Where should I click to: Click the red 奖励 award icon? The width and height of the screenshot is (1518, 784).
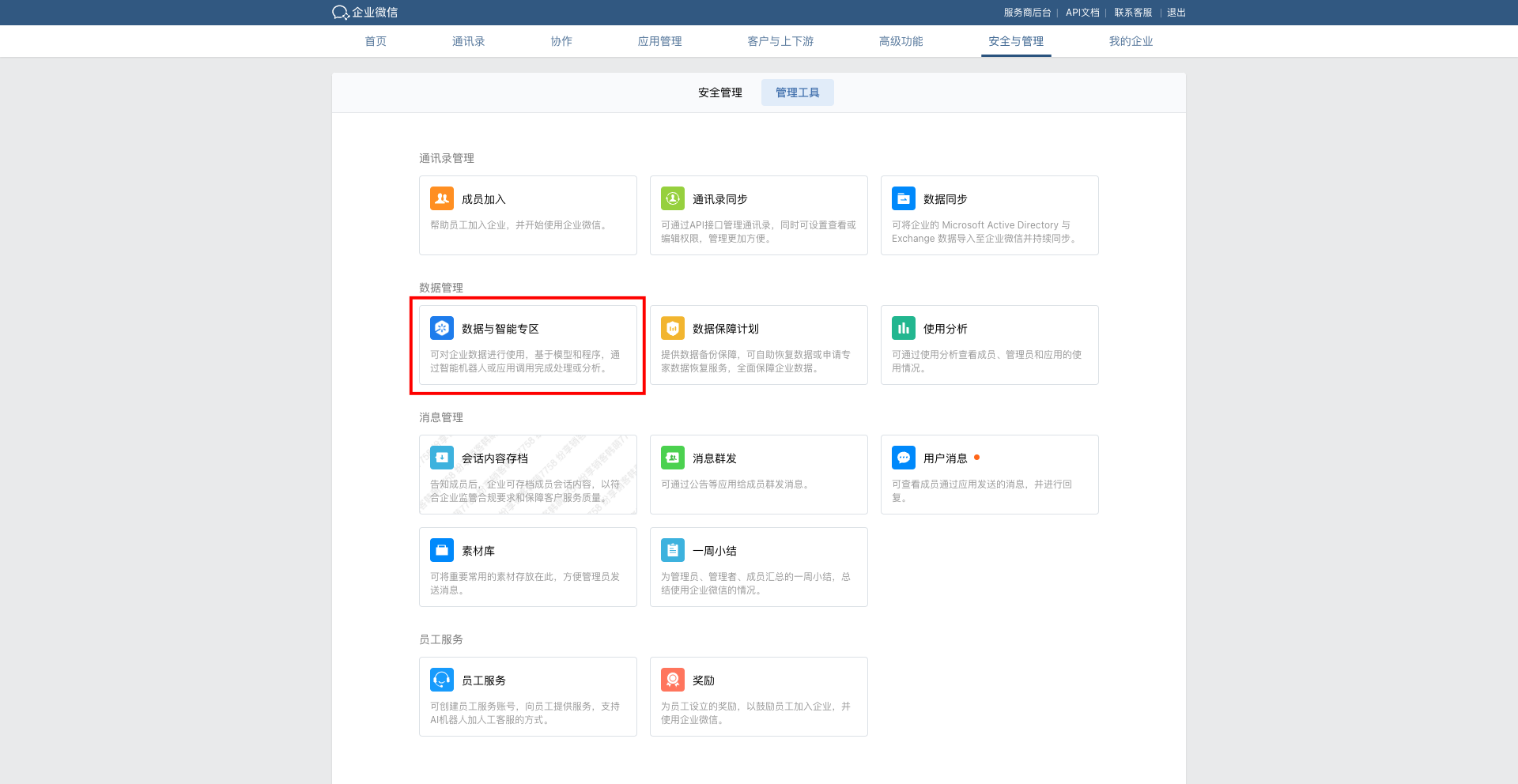[x=672, y=680]
